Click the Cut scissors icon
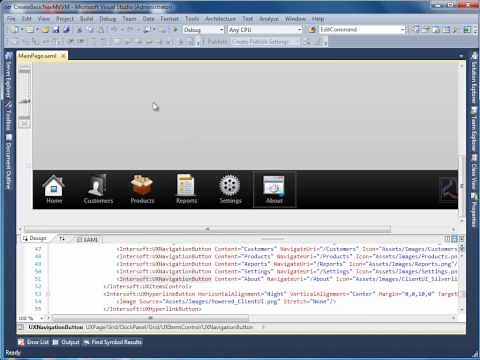This screenshot has width=480, height=360. 80,30
